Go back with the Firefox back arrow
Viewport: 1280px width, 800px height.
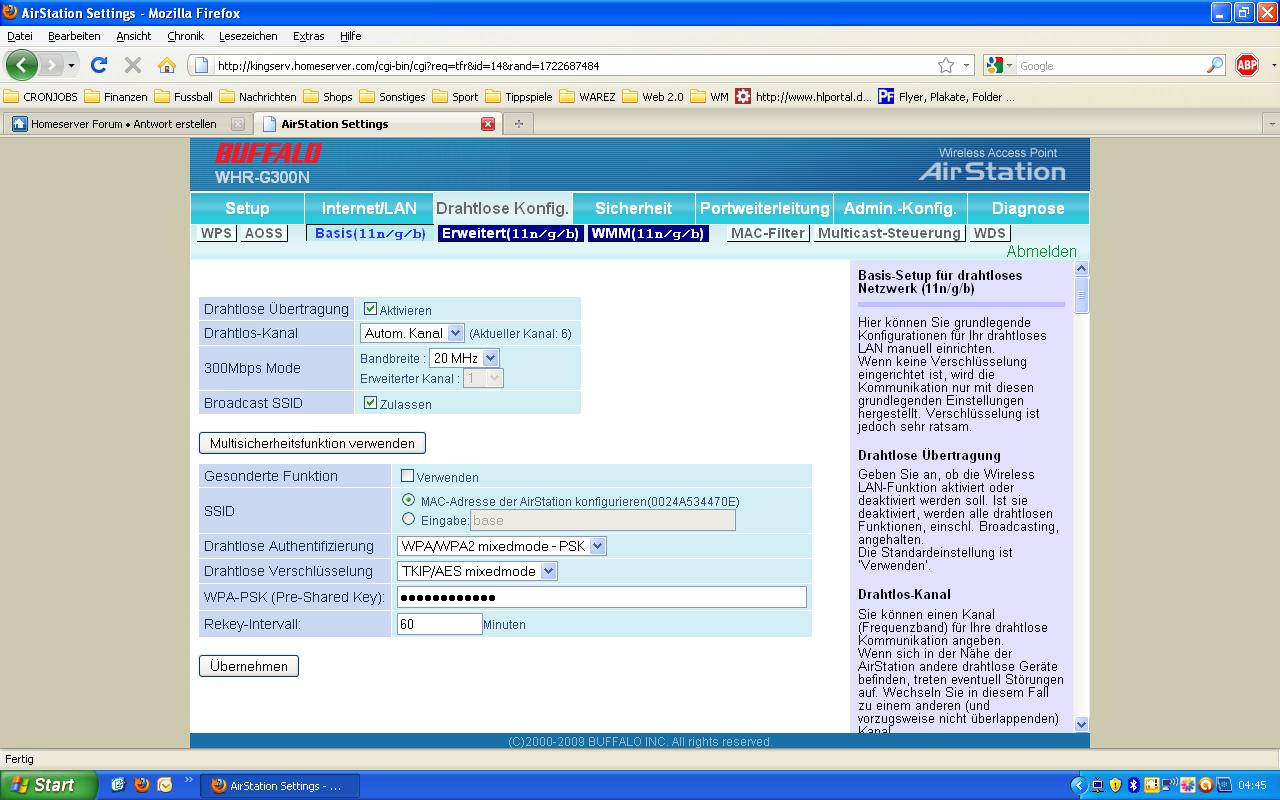22,65
